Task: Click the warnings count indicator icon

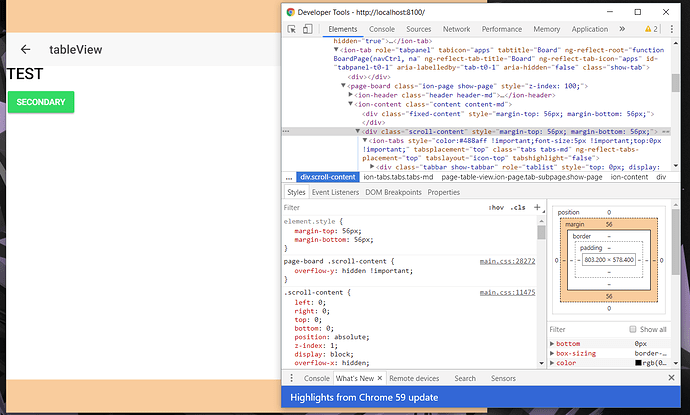Action: pos(650,30)
